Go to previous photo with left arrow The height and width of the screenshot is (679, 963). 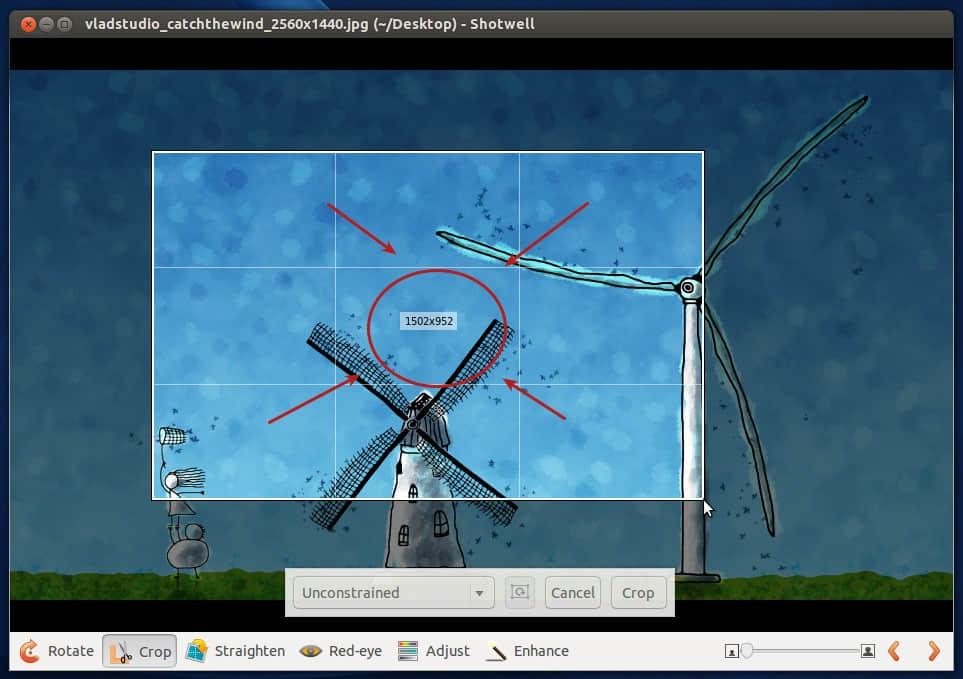895,651
